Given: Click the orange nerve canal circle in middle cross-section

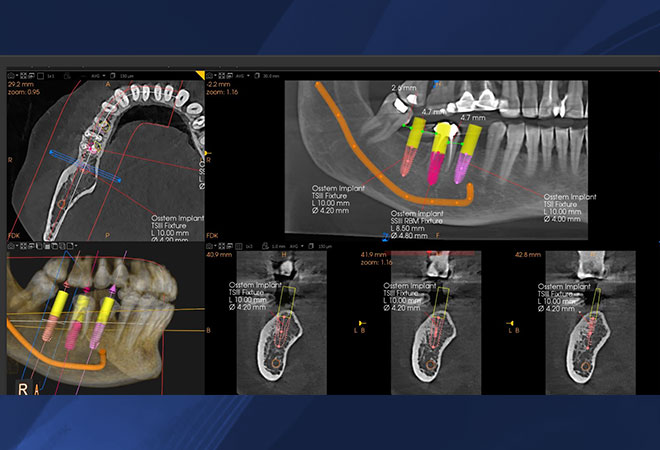Looking at the screenshot, I should point(430,365).
